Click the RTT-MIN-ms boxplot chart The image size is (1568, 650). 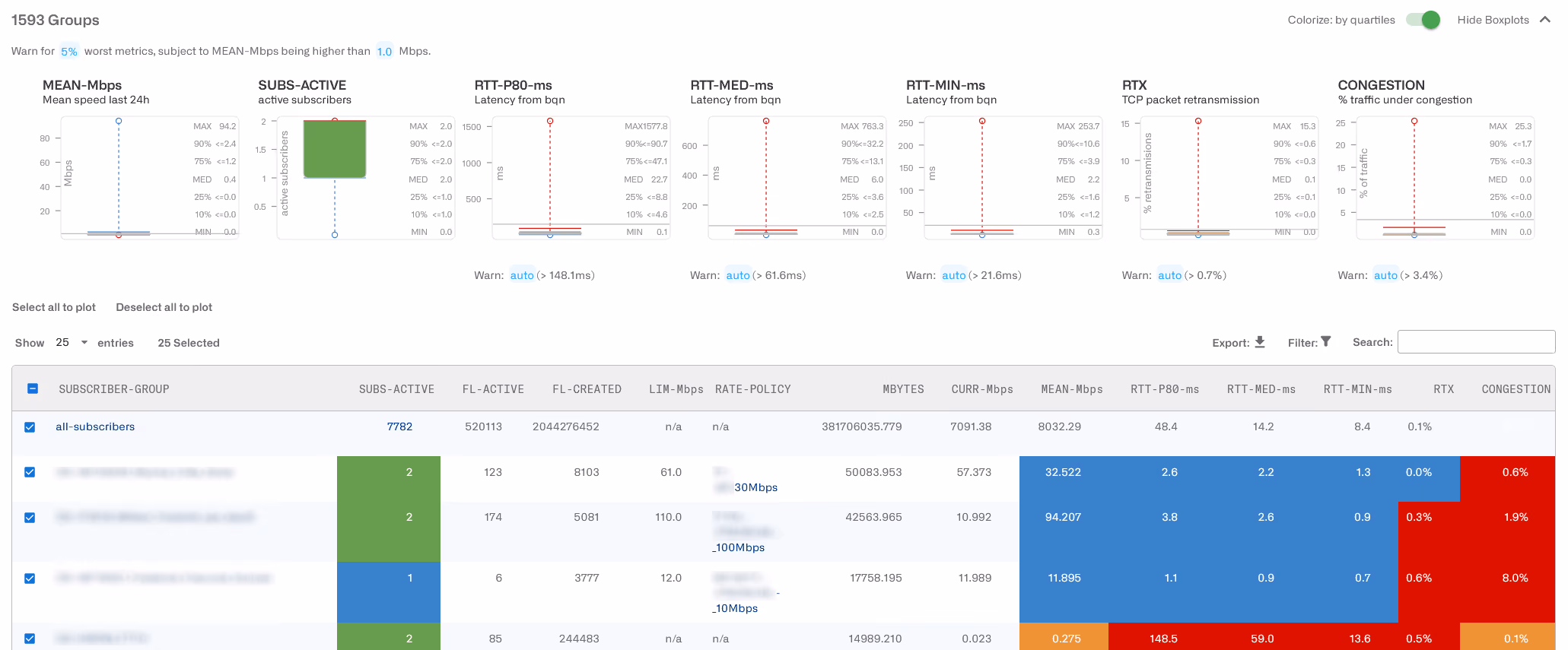[1013, 178]
